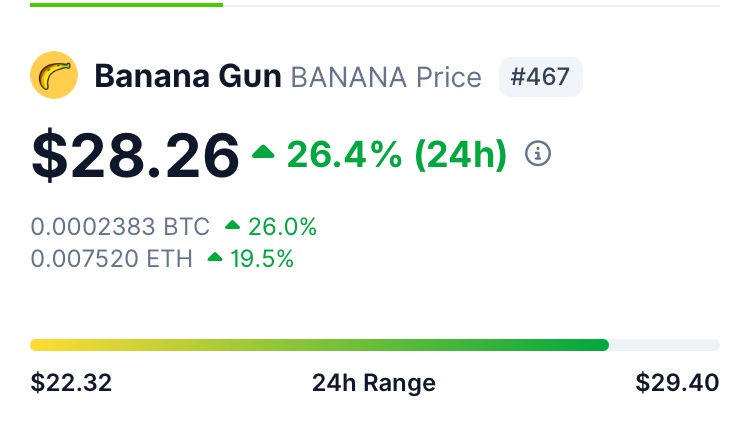The height and width of the screenshot is (423, 750).
Task: Click the green filled 24h range bar
Action: click(319, 345)
